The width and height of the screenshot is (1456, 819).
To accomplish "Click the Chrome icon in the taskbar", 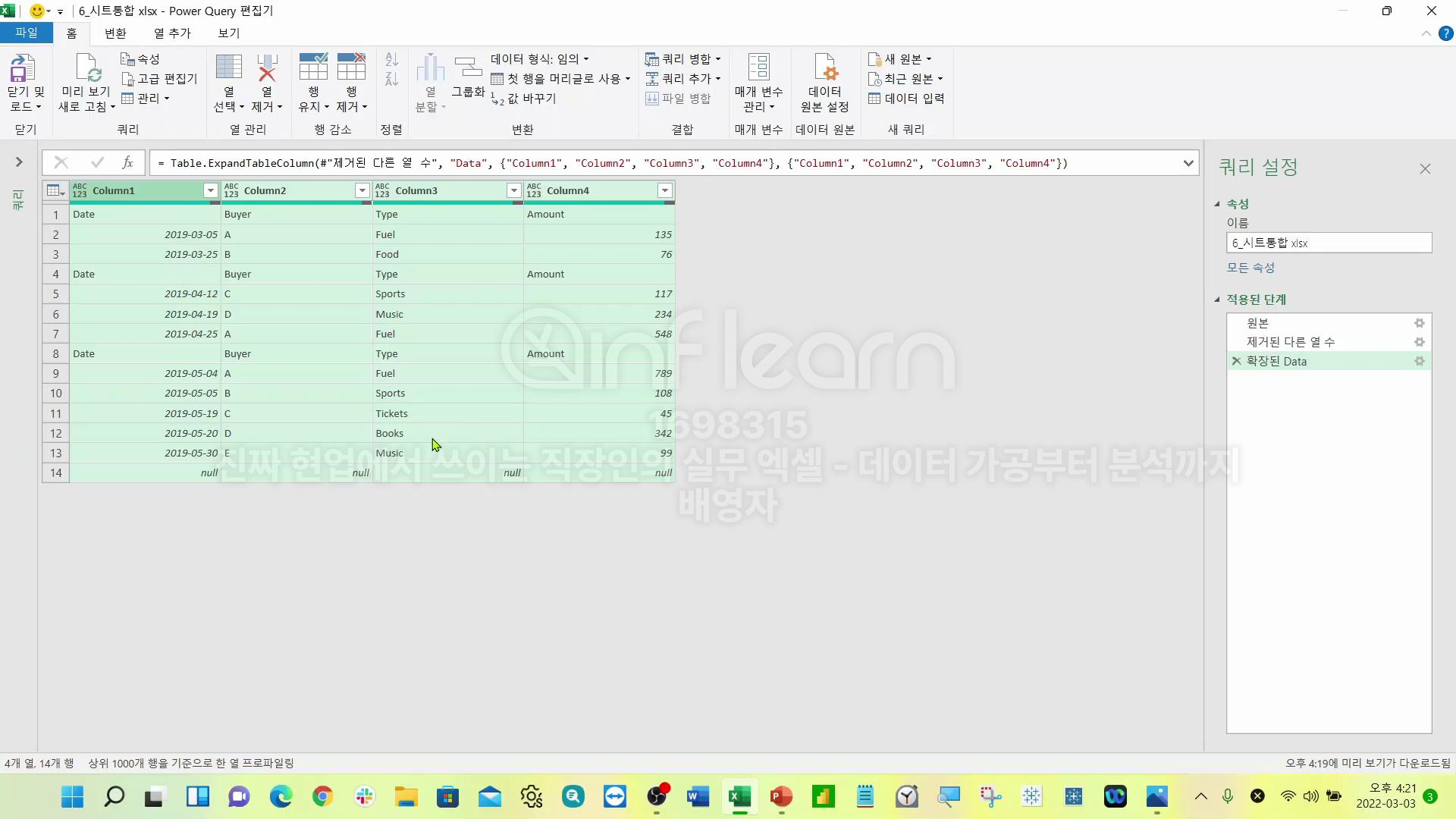I will tap(323, 796).
